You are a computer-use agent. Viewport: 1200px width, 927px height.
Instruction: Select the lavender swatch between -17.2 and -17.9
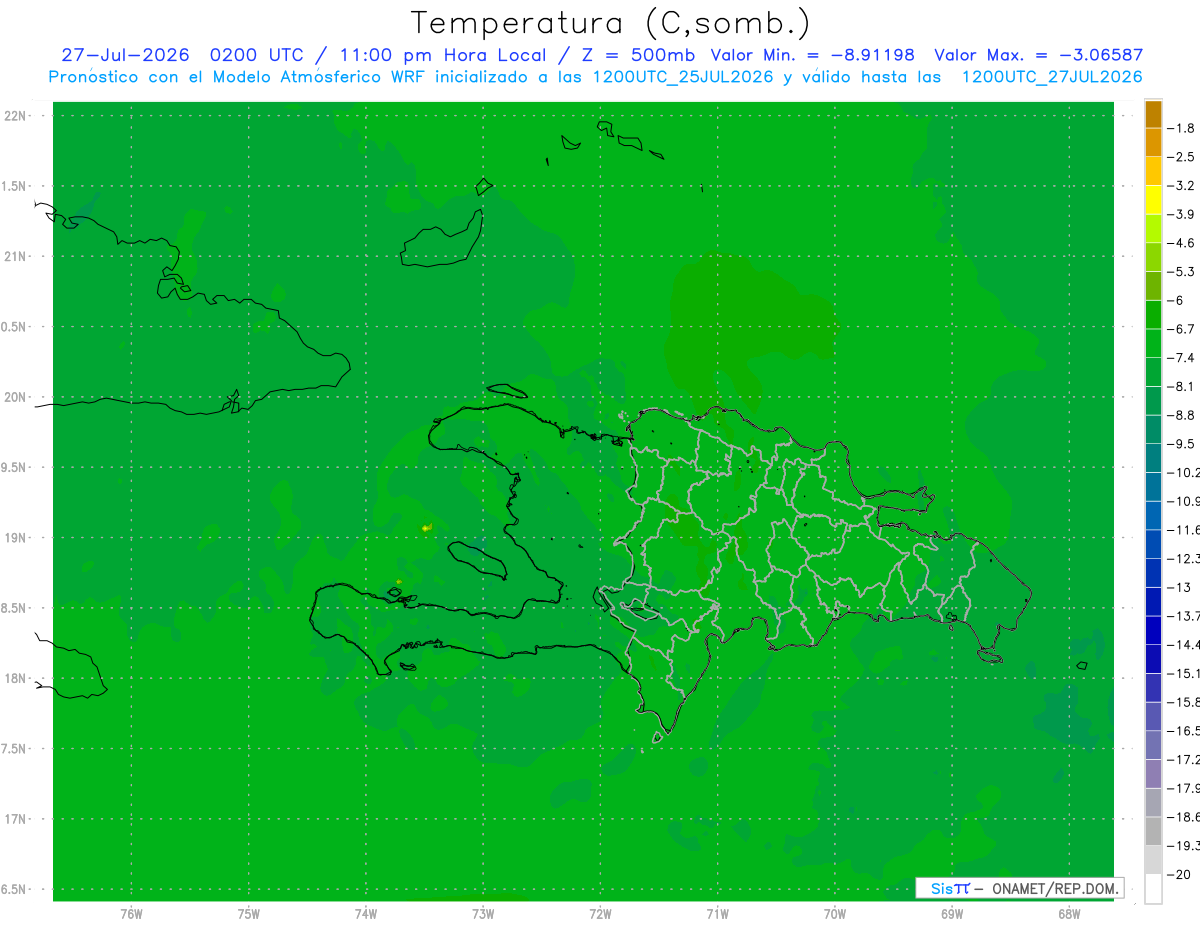click(1153, 774)
